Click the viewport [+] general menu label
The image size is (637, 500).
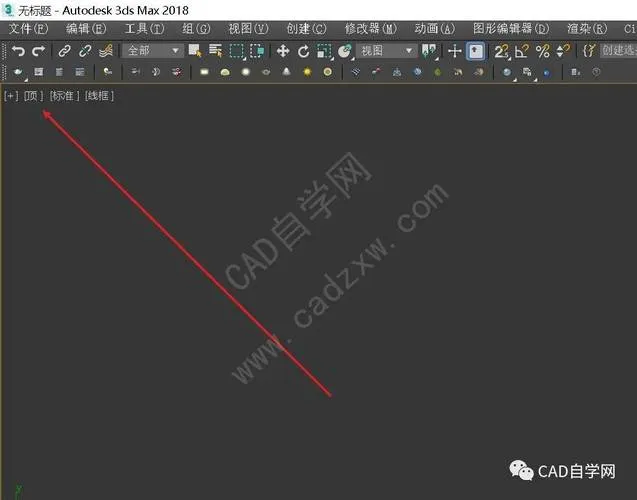point(11,96)
